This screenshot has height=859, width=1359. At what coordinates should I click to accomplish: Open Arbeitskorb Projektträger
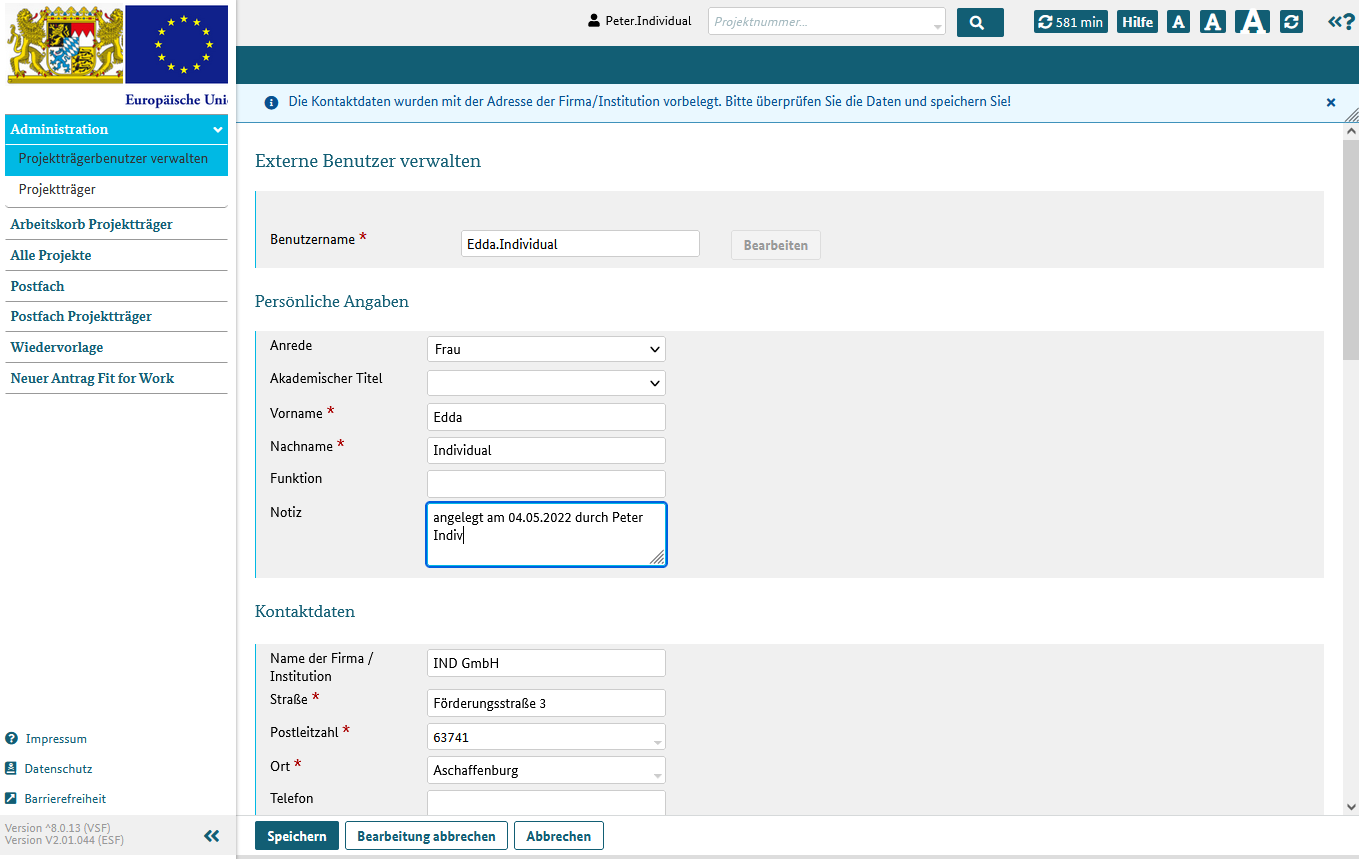click(116, 224)
